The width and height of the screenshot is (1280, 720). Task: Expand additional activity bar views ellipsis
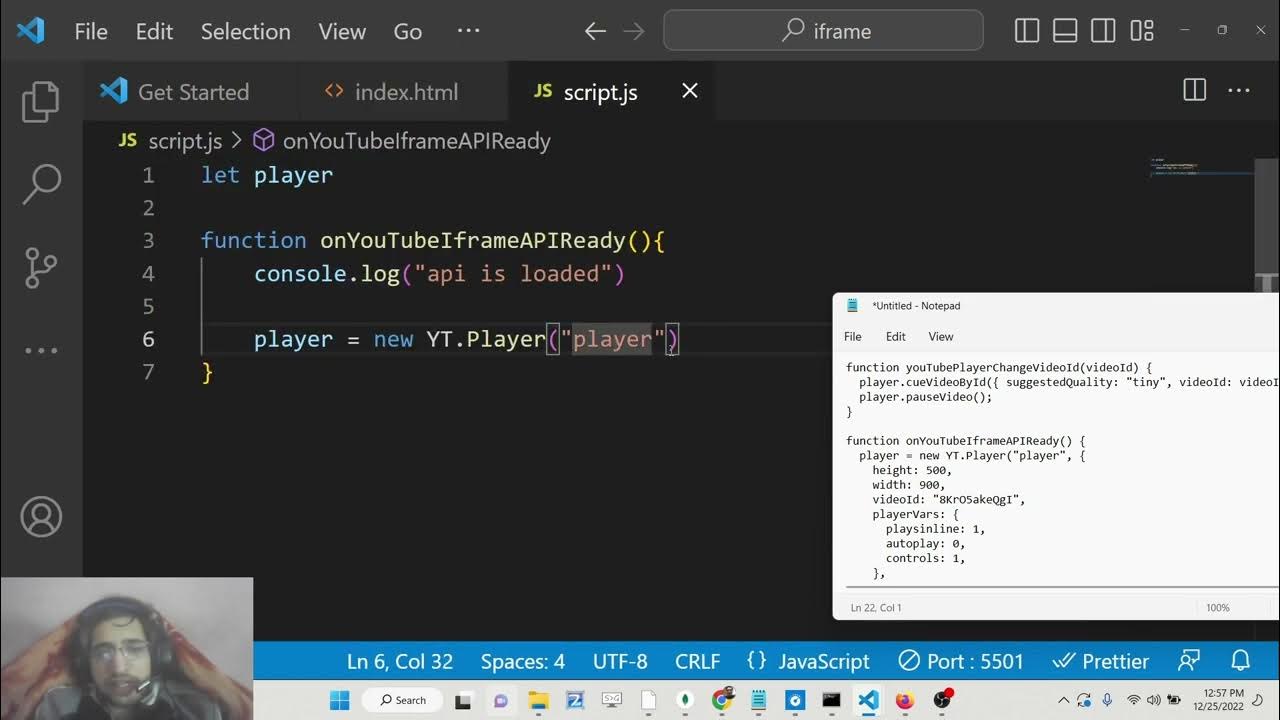(x=41, y=351)
